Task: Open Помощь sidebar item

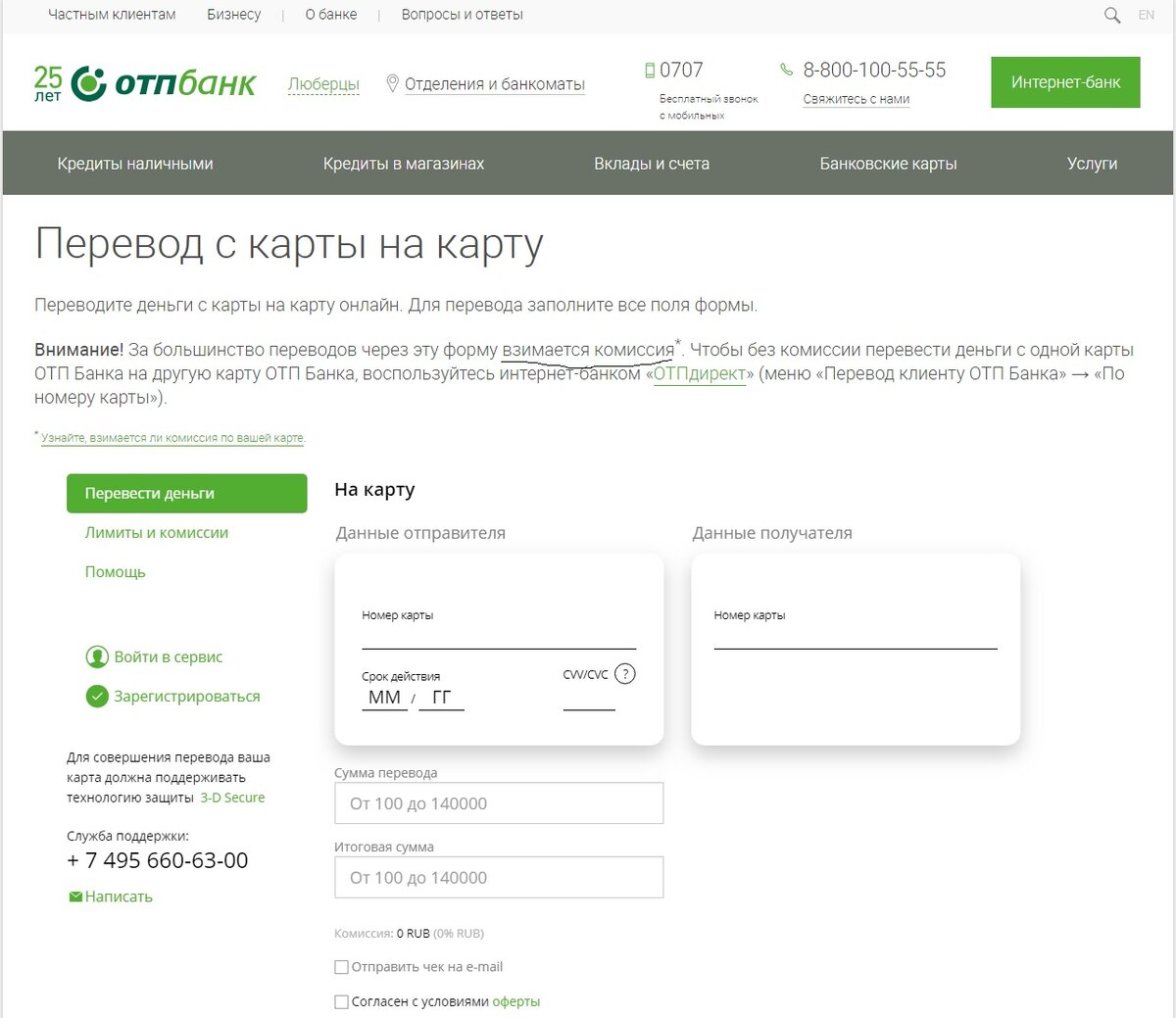Action: (115, 572)
